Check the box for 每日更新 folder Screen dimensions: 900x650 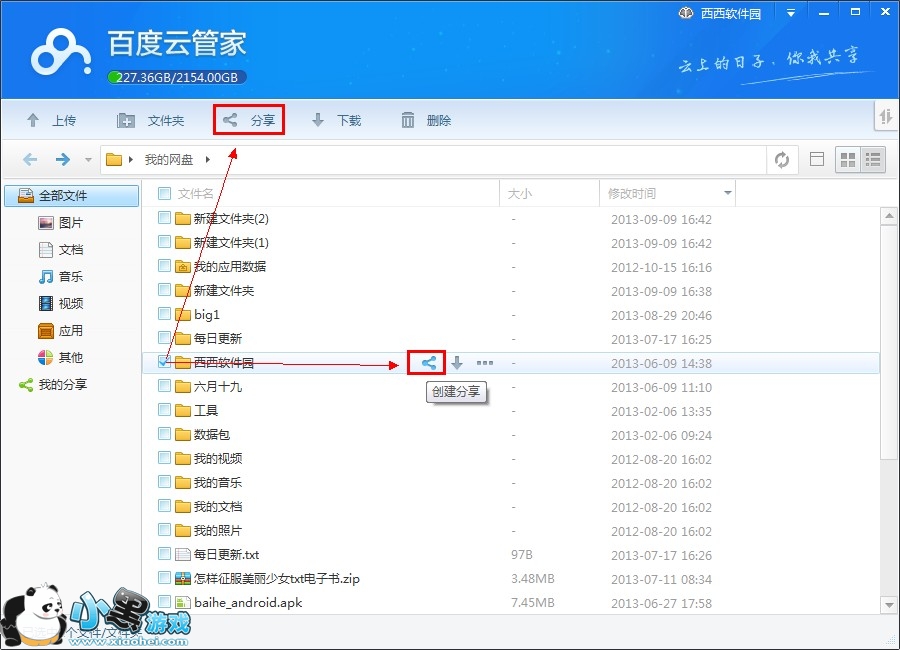164,338
